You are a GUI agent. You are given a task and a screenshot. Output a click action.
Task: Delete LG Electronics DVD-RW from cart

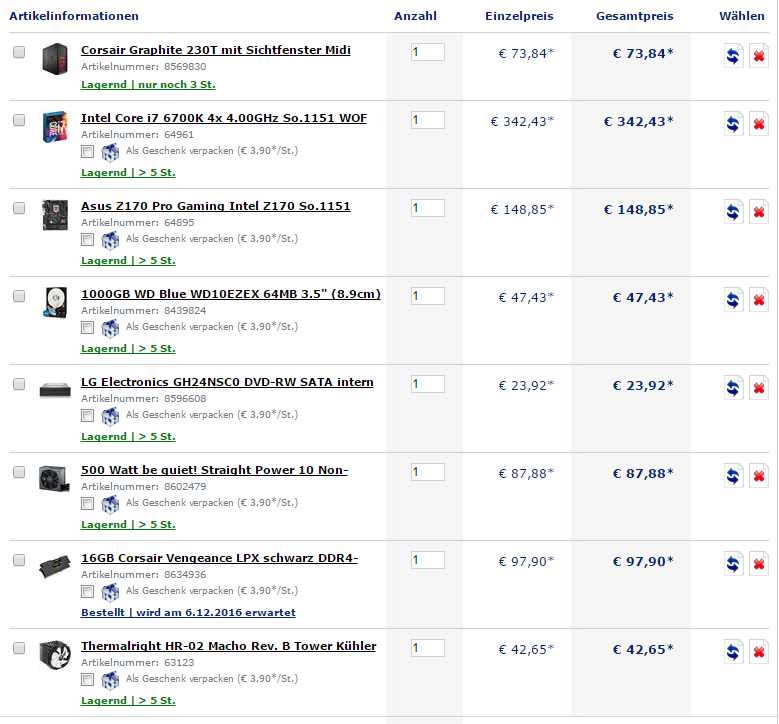pos(759,387)
